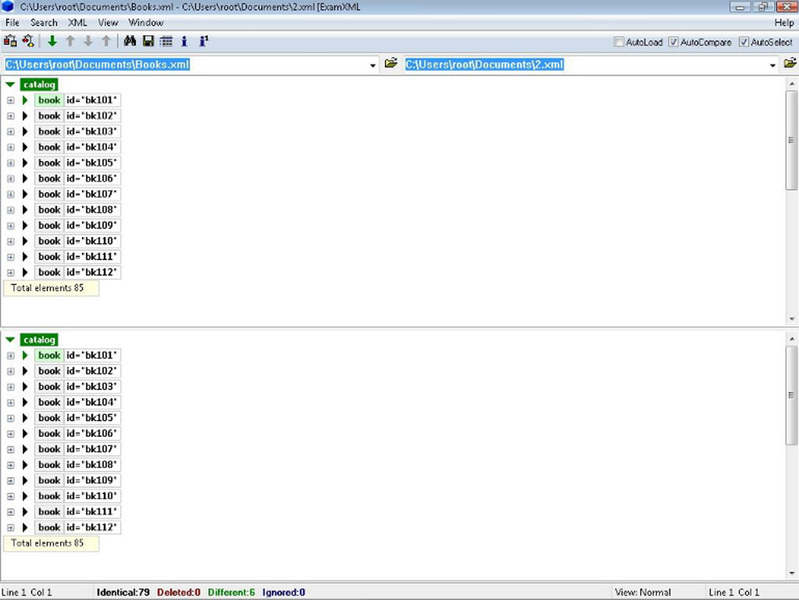This screenshot has height=600, width=799.
Task: Click black triangle of bk105 in bottom pane
Action: [24, 418]
